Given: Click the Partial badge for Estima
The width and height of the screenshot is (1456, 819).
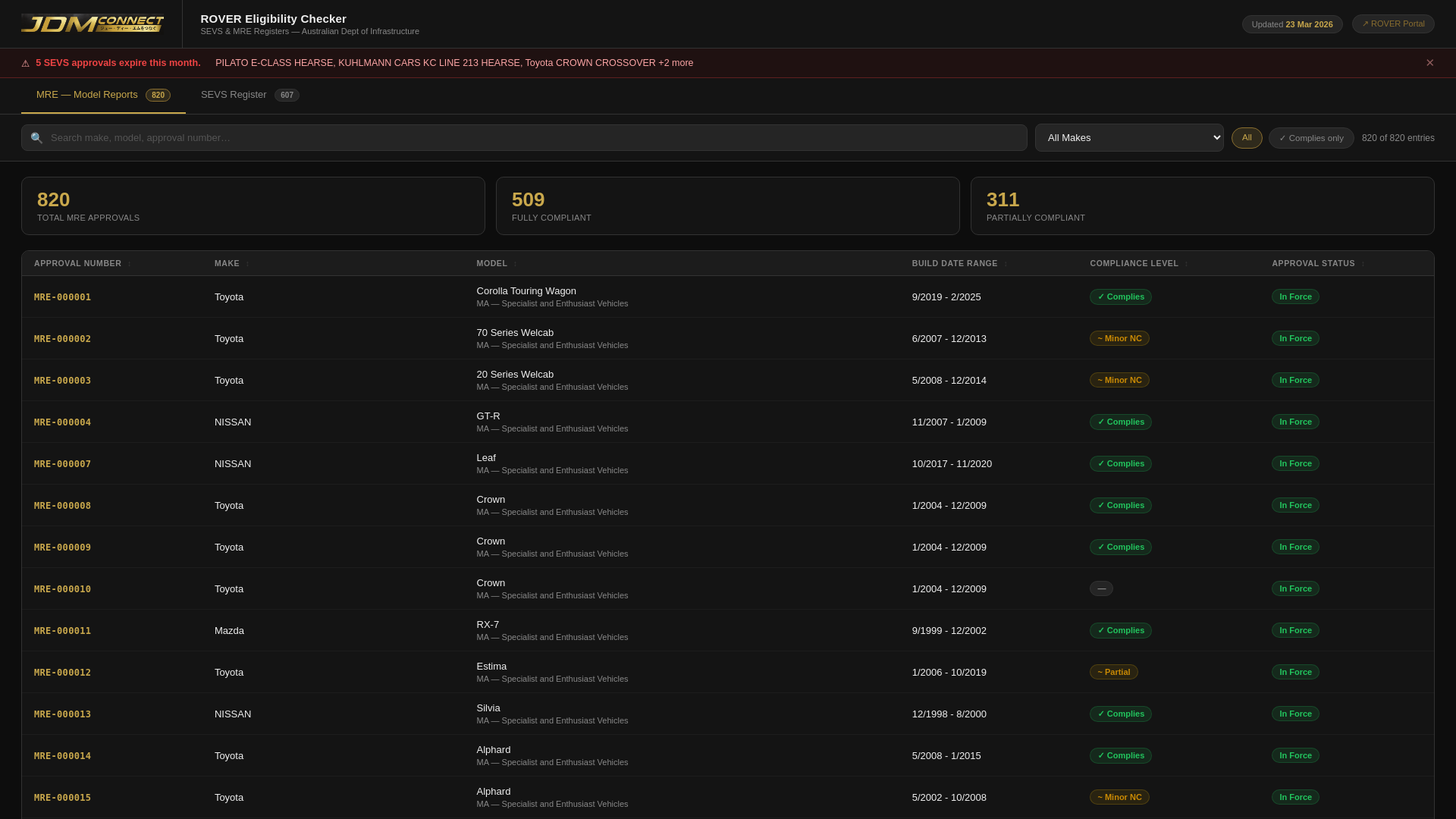Looking at the screenshot, I should 1114,673.
